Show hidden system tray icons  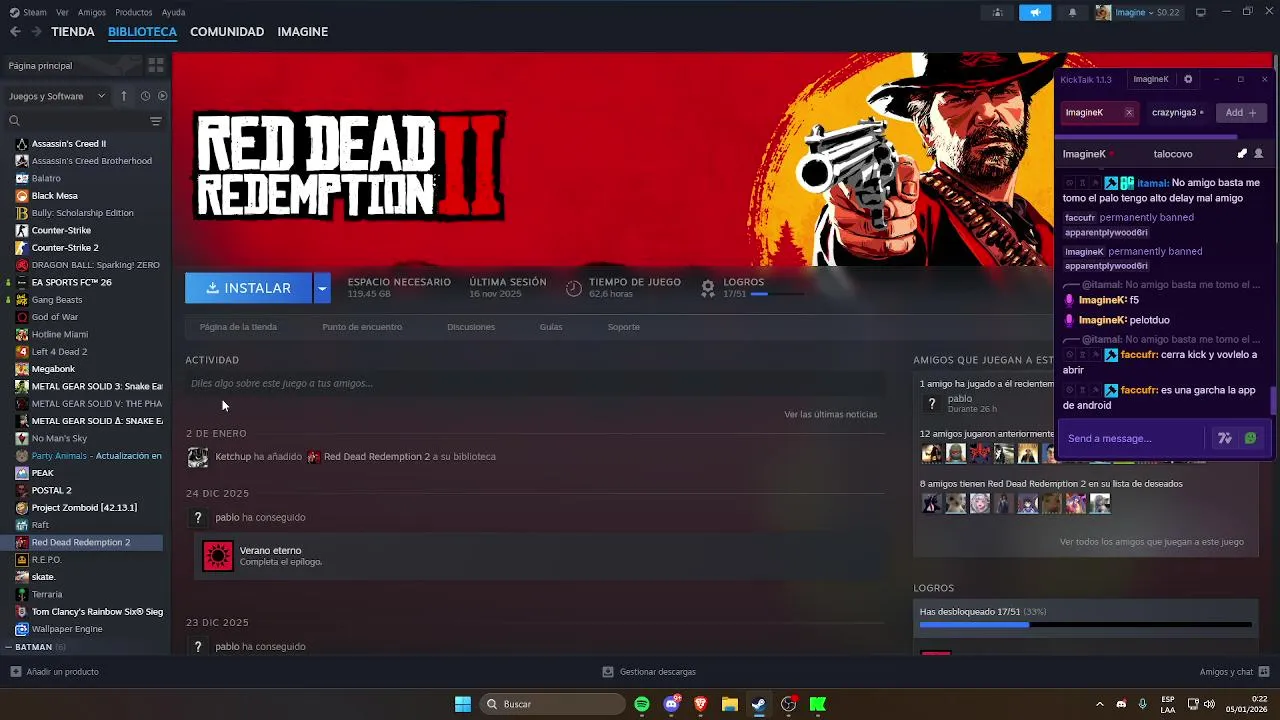click(1099, 704)
